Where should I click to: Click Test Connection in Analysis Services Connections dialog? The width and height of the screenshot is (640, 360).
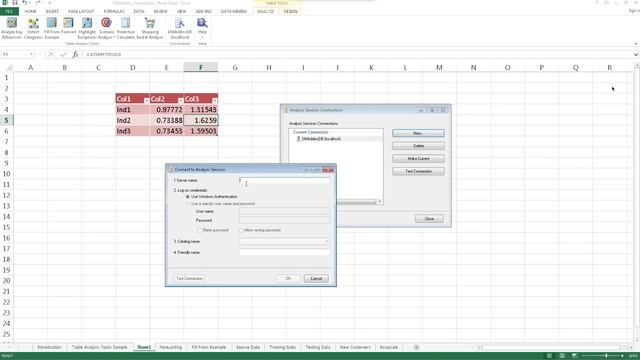pos(418,171)
